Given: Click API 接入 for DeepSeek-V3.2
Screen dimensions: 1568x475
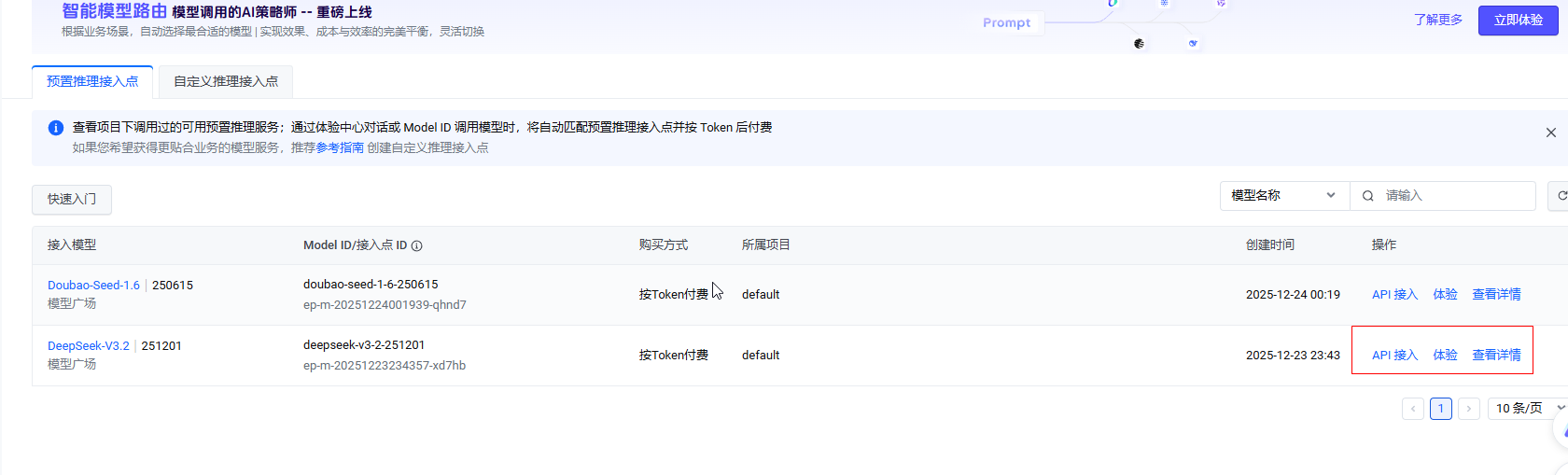Looking at the screenshot, I should point(1394,356).
